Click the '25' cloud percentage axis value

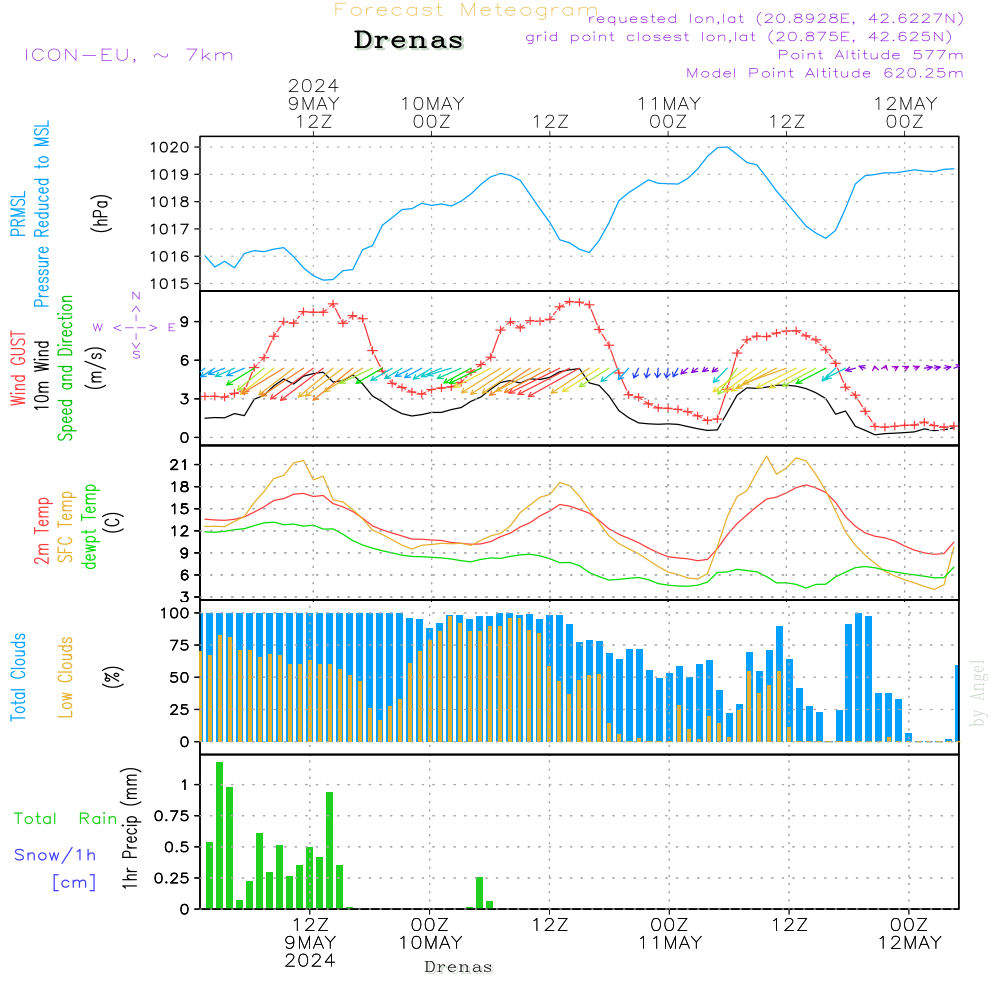coord(179,709)
